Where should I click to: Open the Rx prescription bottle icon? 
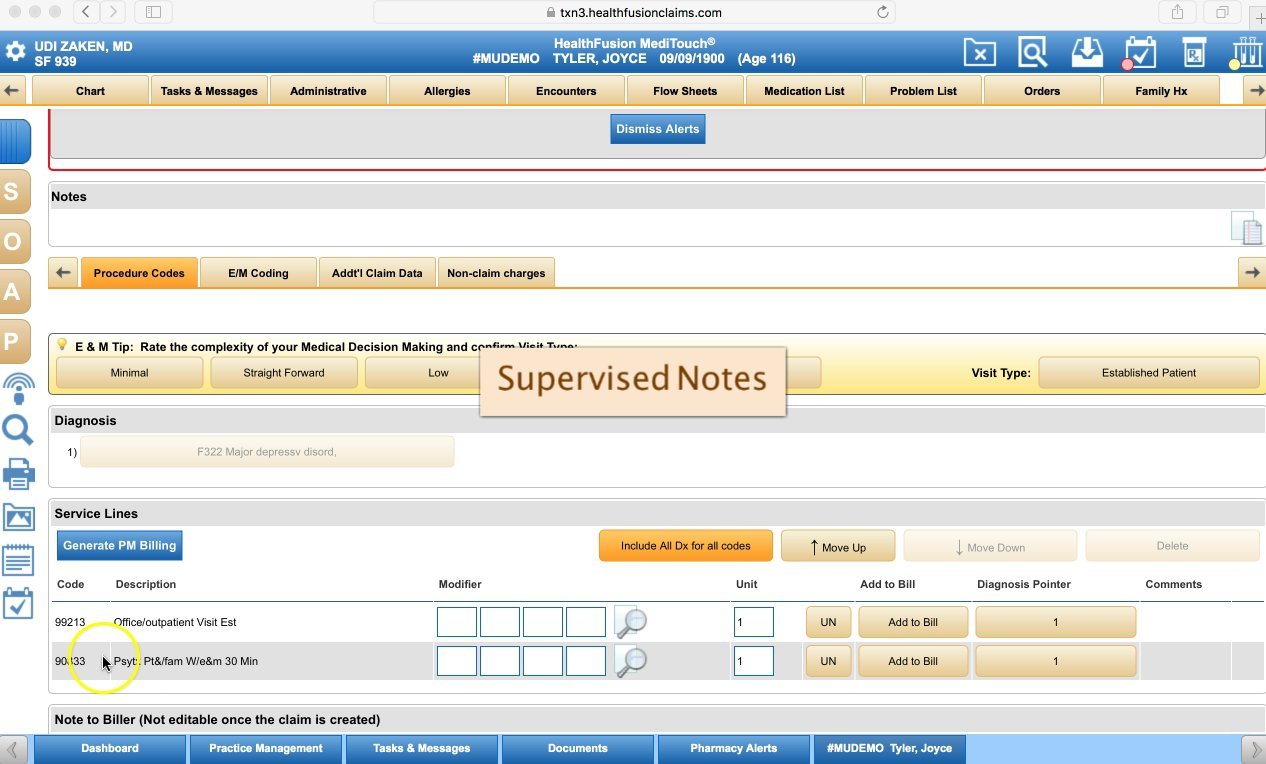[x=1194, y=52]
